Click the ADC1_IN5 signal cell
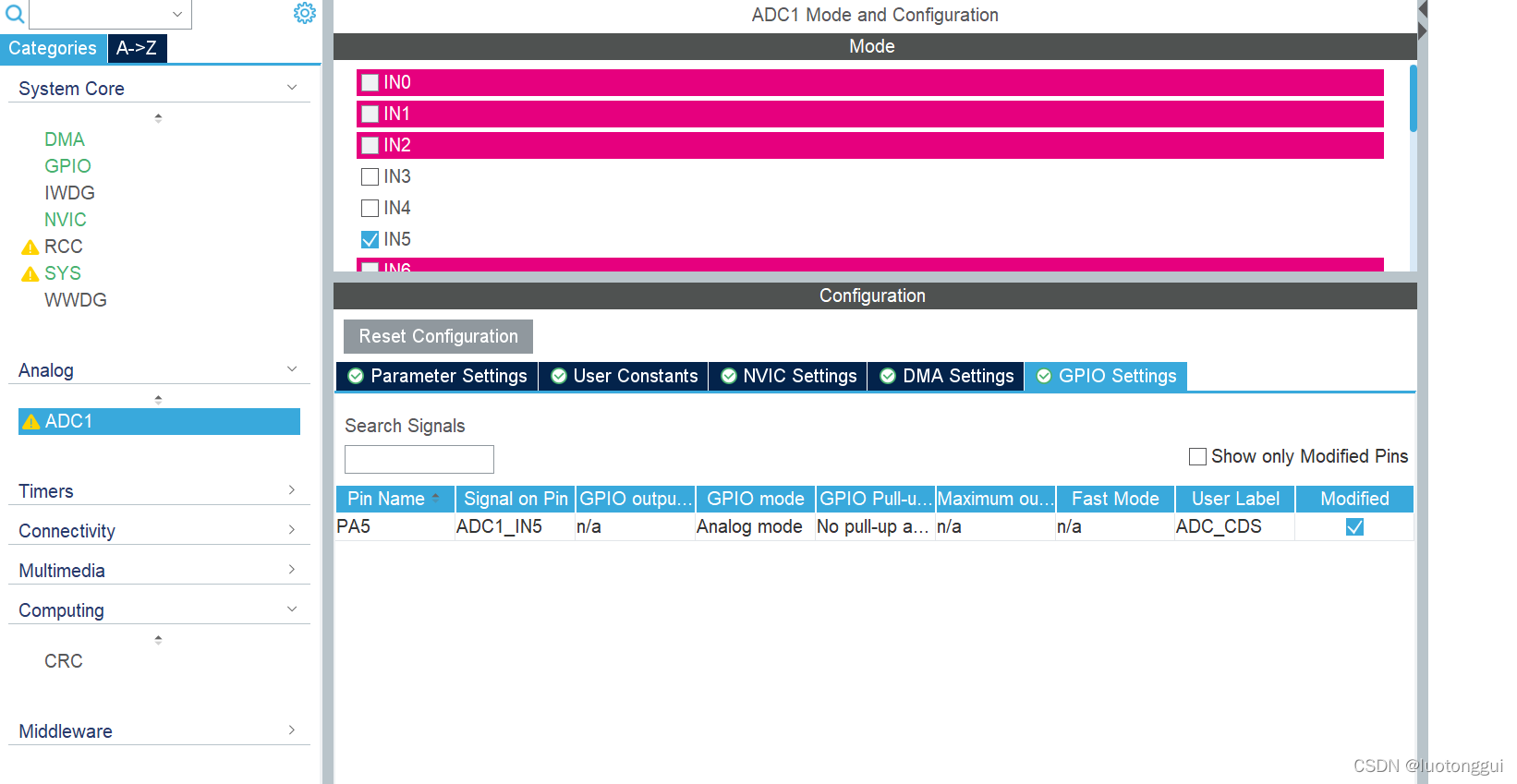This screenshot has width=1517, height=784. 516,527
